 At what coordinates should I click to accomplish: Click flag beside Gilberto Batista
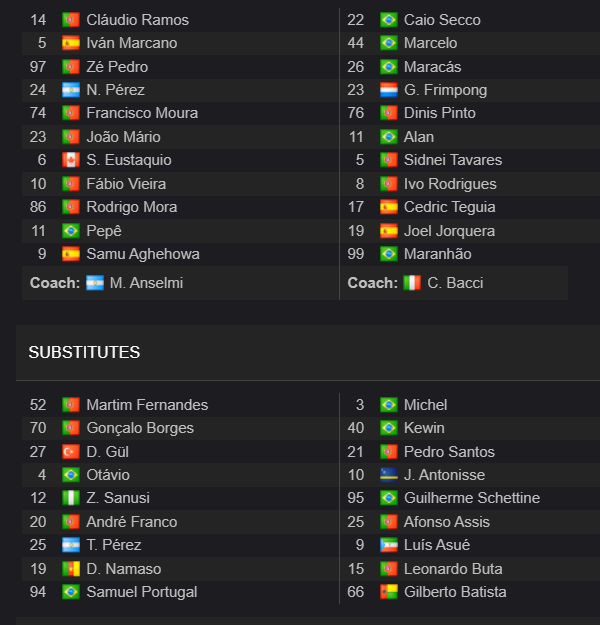[388, 592]
